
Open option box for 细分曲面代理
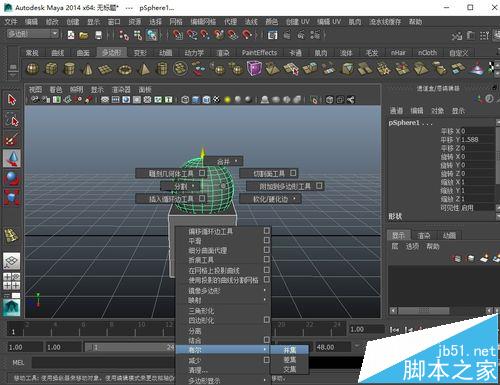[x=267, y=249]
